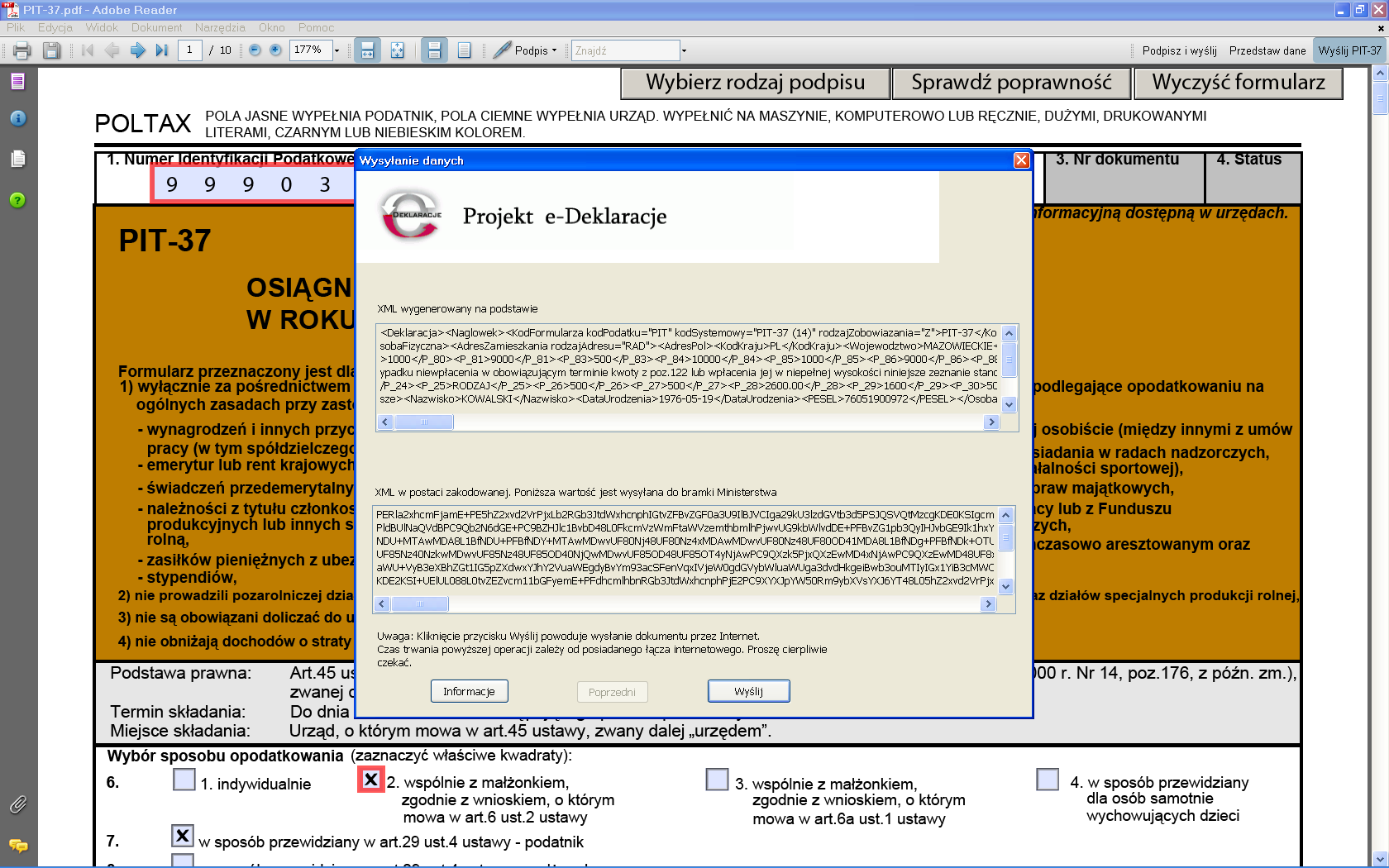Click the Save floppy disk icon
The image size is (1389, 868).
51,50
